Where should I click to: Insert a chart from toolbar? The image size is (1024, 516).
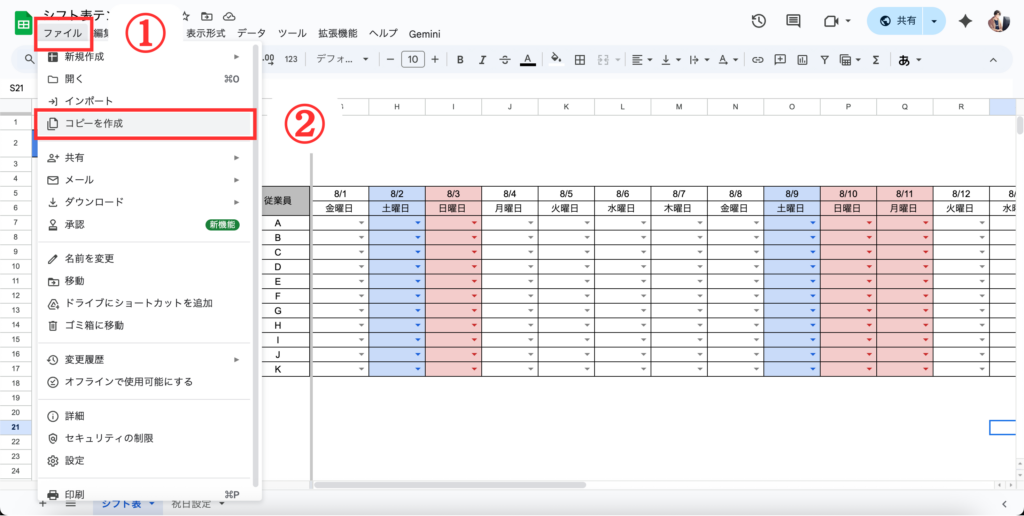pyautogui.click(x=802, y=59)
